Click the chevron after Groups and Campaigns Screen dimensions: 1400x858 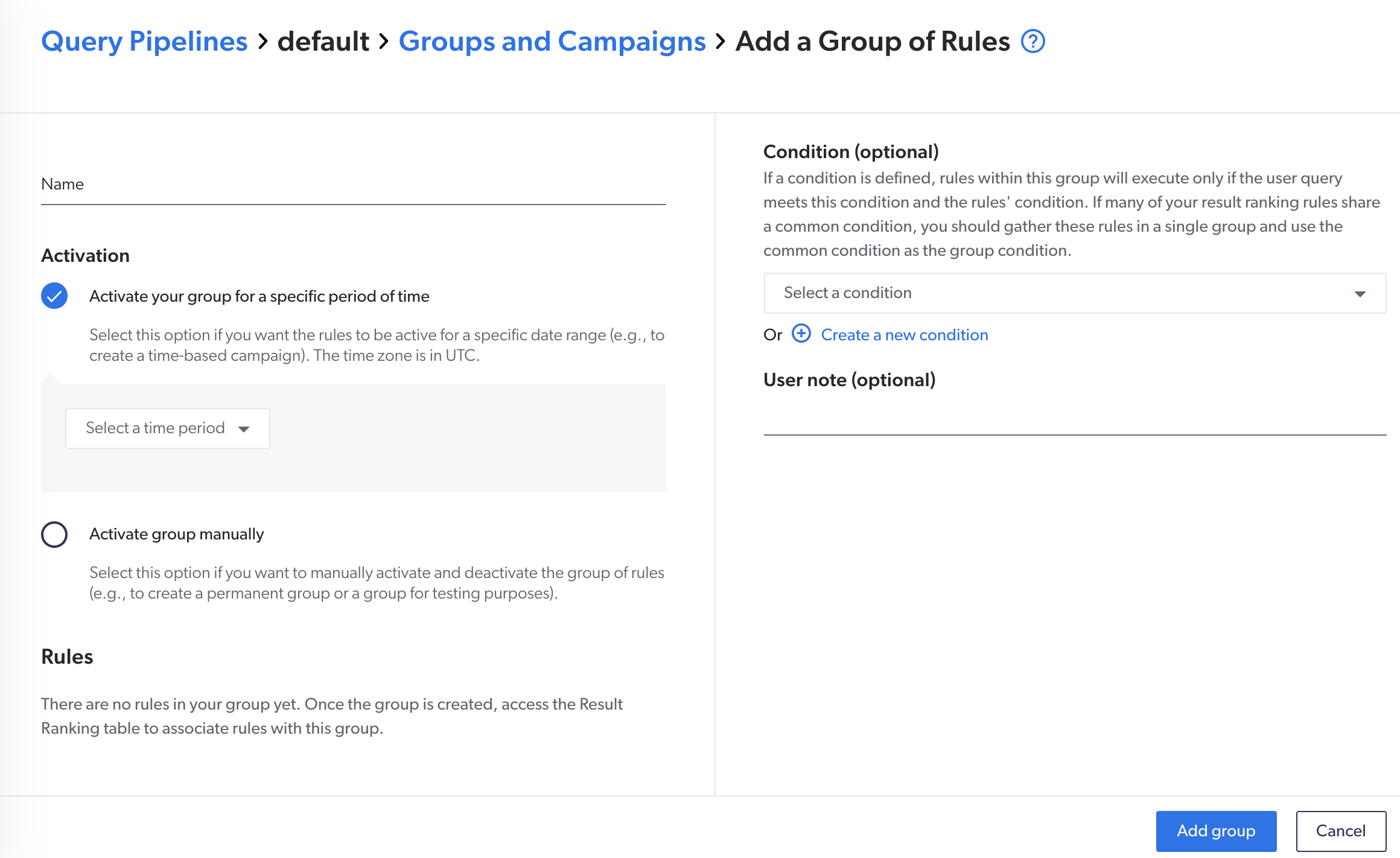click(x=721, y=42)
